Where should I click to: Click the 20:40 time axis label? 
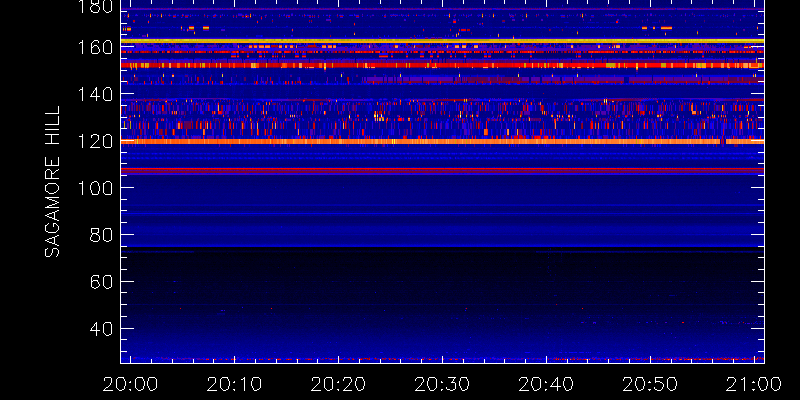click(546, 384)
